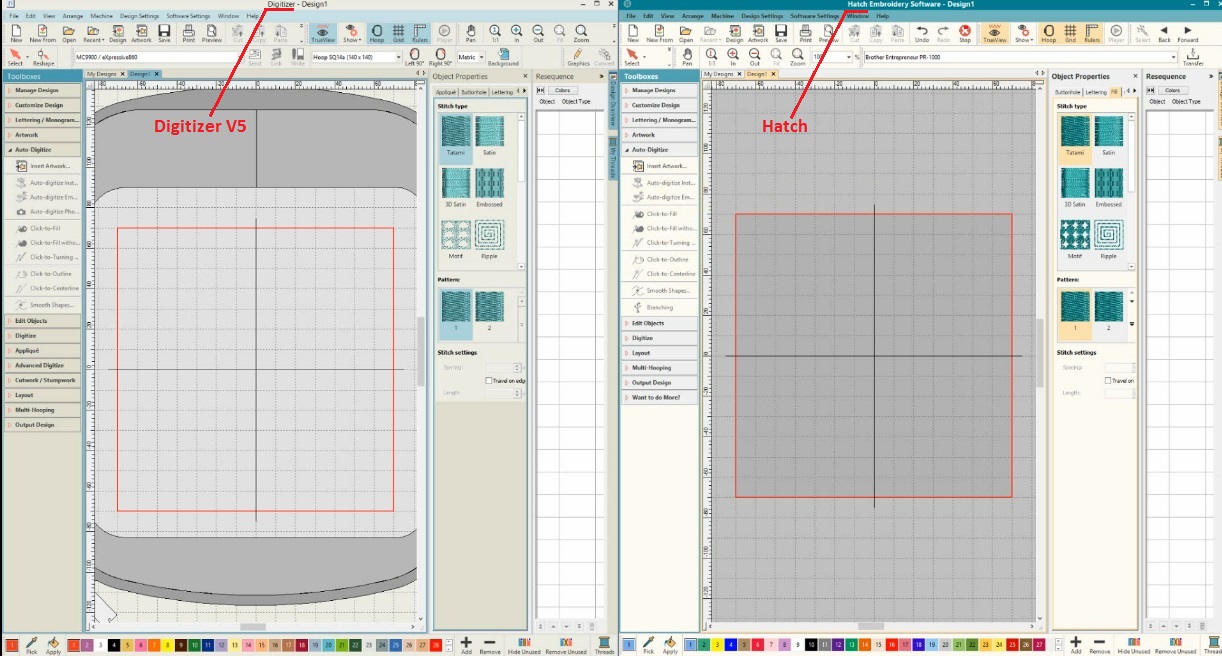The image size is (1222, 656).
Task: Open the Show dropdown in Digitizer toolbar
Action: pyautogui.click(x=352, y=33)
